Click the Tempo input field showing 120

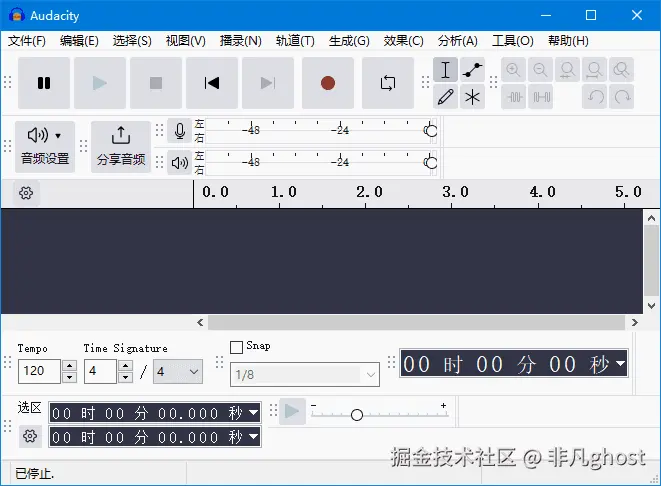tap(39, 371)
